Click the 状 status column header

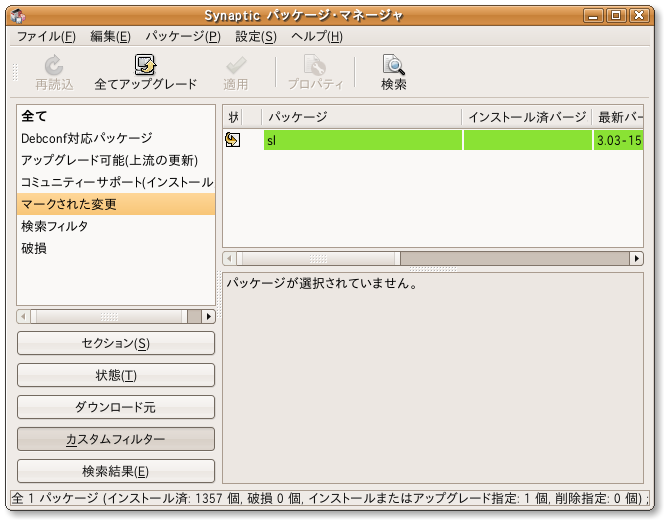(x=233, y=117)
